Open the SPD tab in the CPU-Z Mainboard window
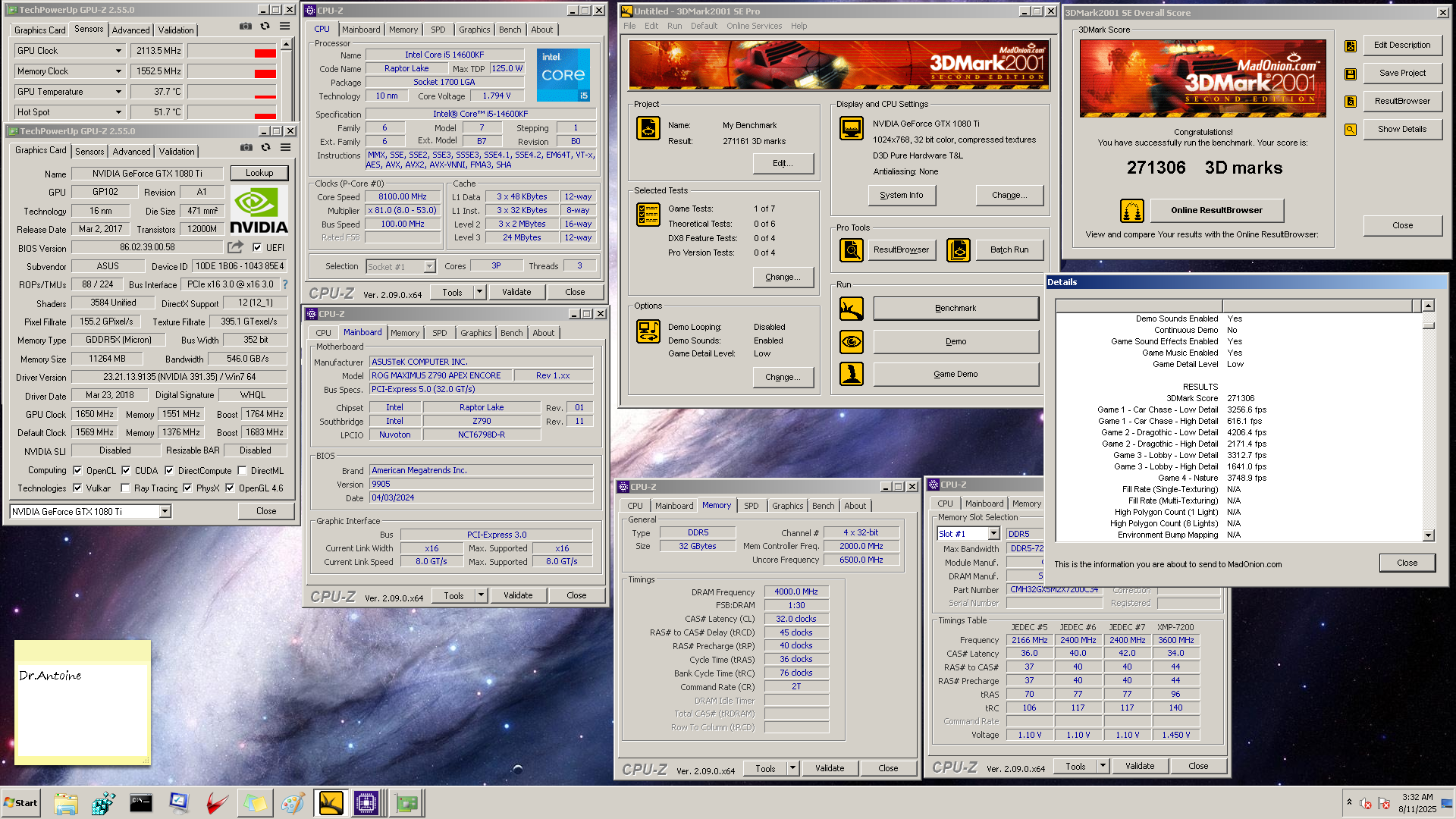 440,333
